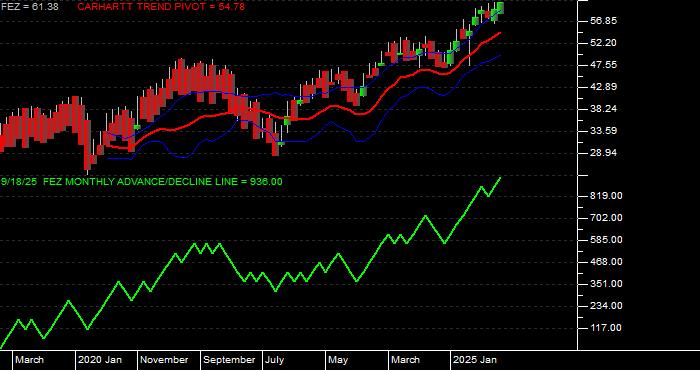Click the 468.00 advance/decline axis value
The height and width of the screenshot is (370, 700).
(606, 262)
